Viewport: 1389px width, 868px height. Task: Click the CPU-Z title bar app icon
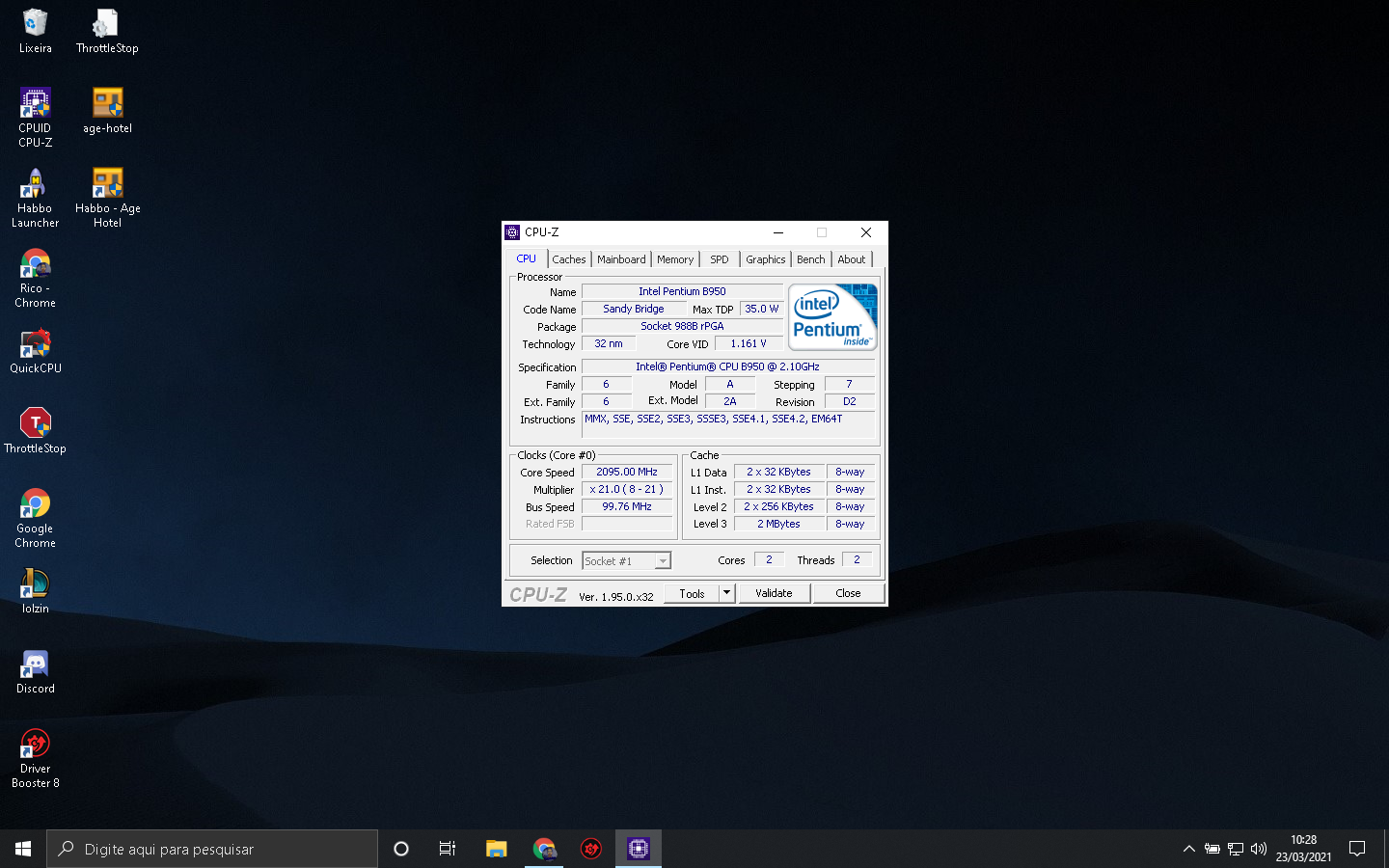coord(512,232)
